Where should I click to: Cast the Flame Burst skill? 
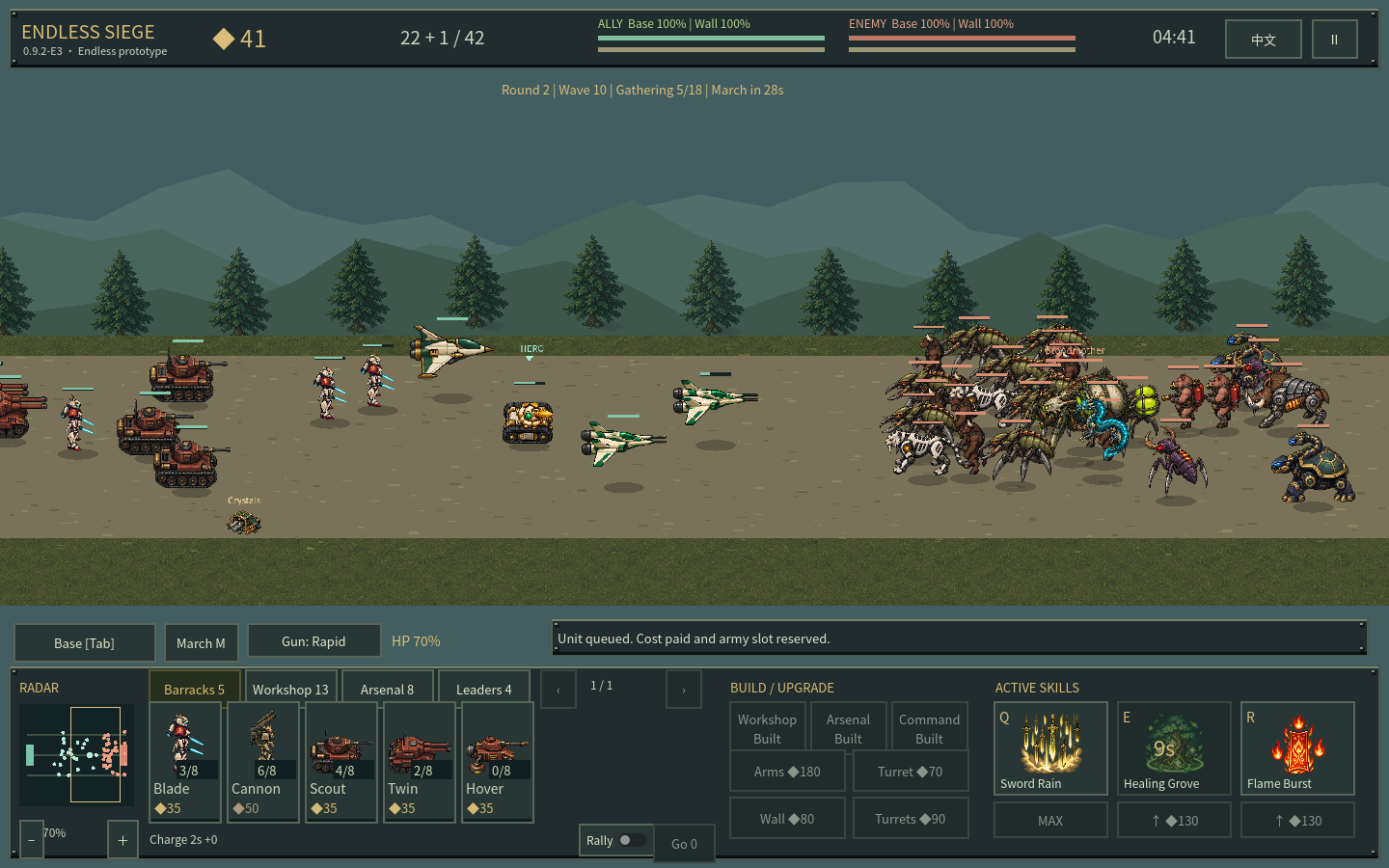tap(1297, 748)
